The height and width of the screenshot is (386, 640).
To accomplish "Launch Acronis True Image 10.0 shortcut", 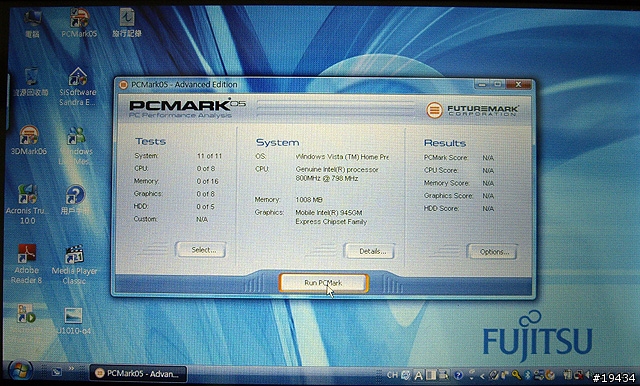I will (28, 204).
